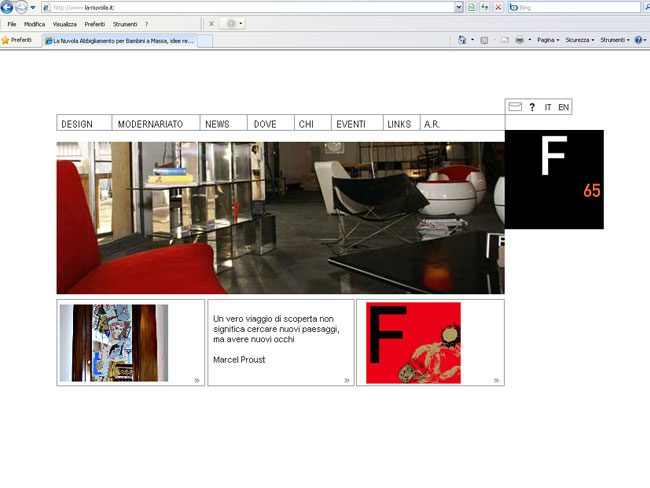Image resolution: width=650 pixels, height=488 pixels.
Task: Open the Preferiti menu in menu bar
Action: (x=95, y=24)
